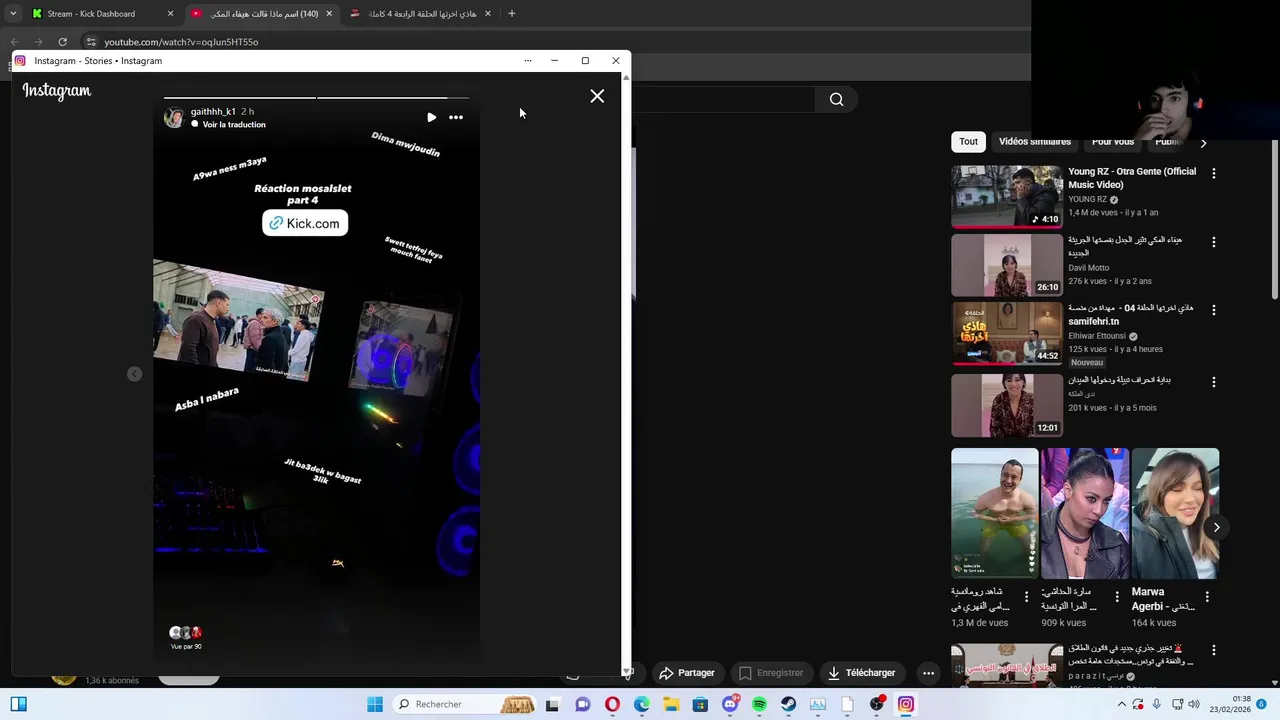Open the gaithhh_k1 profile name
Viewport: 1280px width, 720px height.
[213, 112]
